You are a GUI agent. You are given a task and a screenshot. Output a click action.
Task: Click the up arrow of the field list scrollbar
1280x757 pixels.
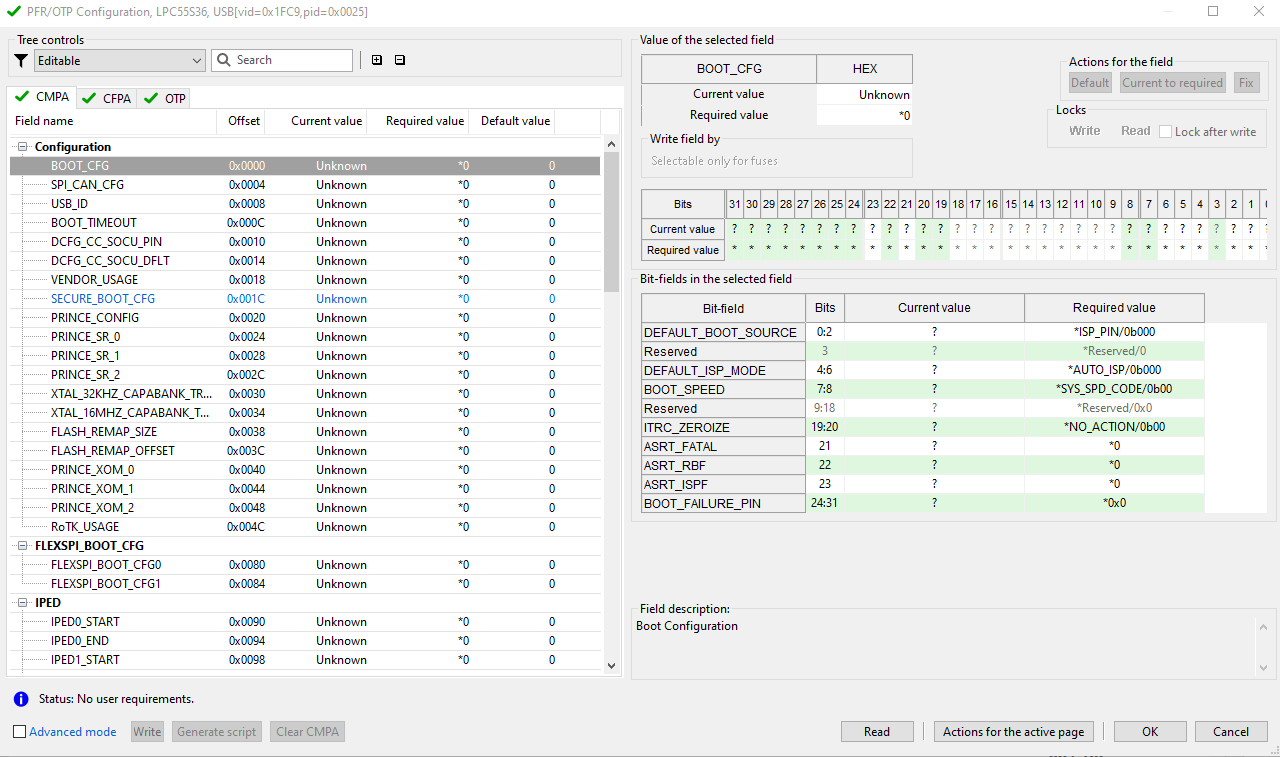[612, 145]
